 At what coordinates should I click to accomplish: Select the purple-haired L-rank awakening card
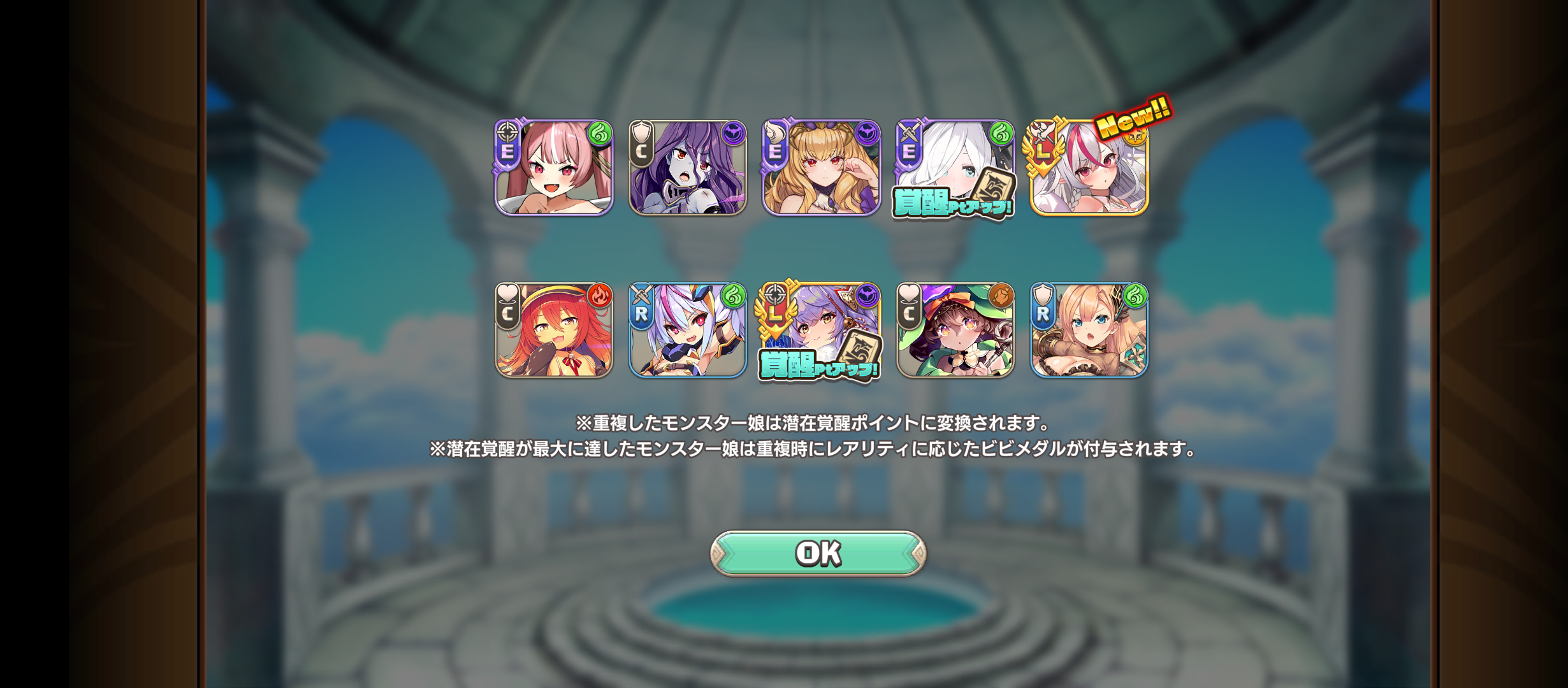click(821, 331)
